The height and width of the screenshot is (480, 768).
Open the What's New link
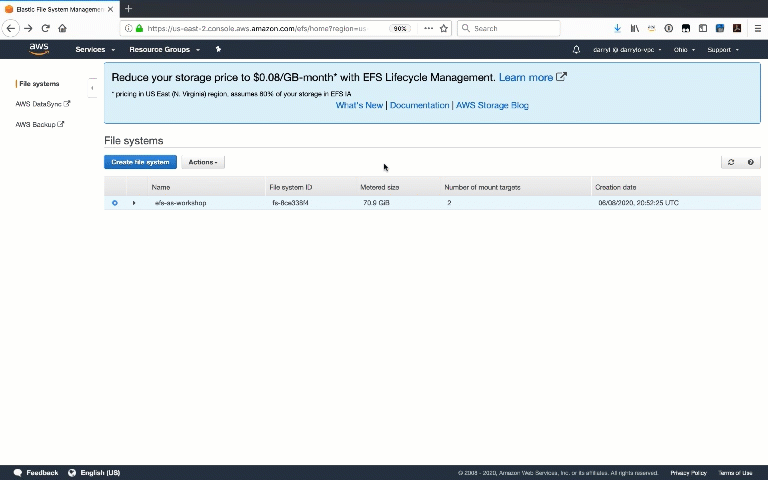[359, 105]
